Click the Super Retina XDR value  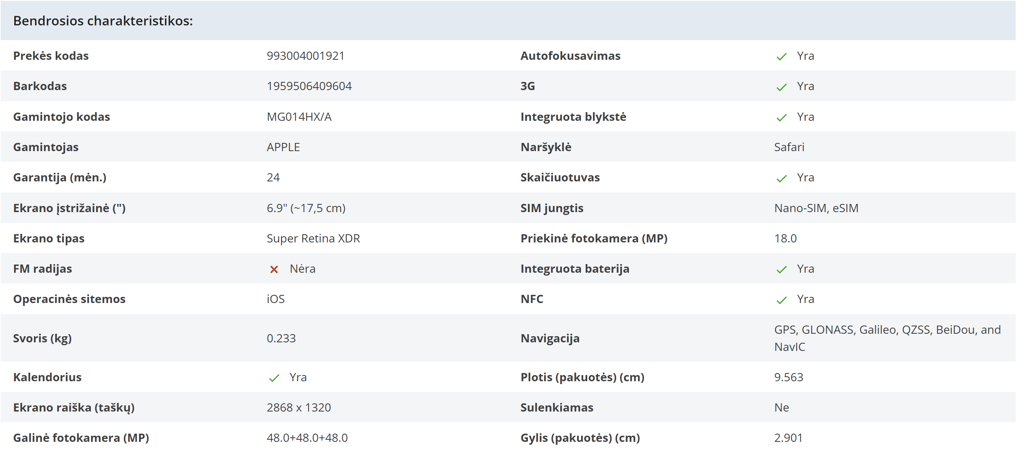pyautogui.click(x=313, y=238)
